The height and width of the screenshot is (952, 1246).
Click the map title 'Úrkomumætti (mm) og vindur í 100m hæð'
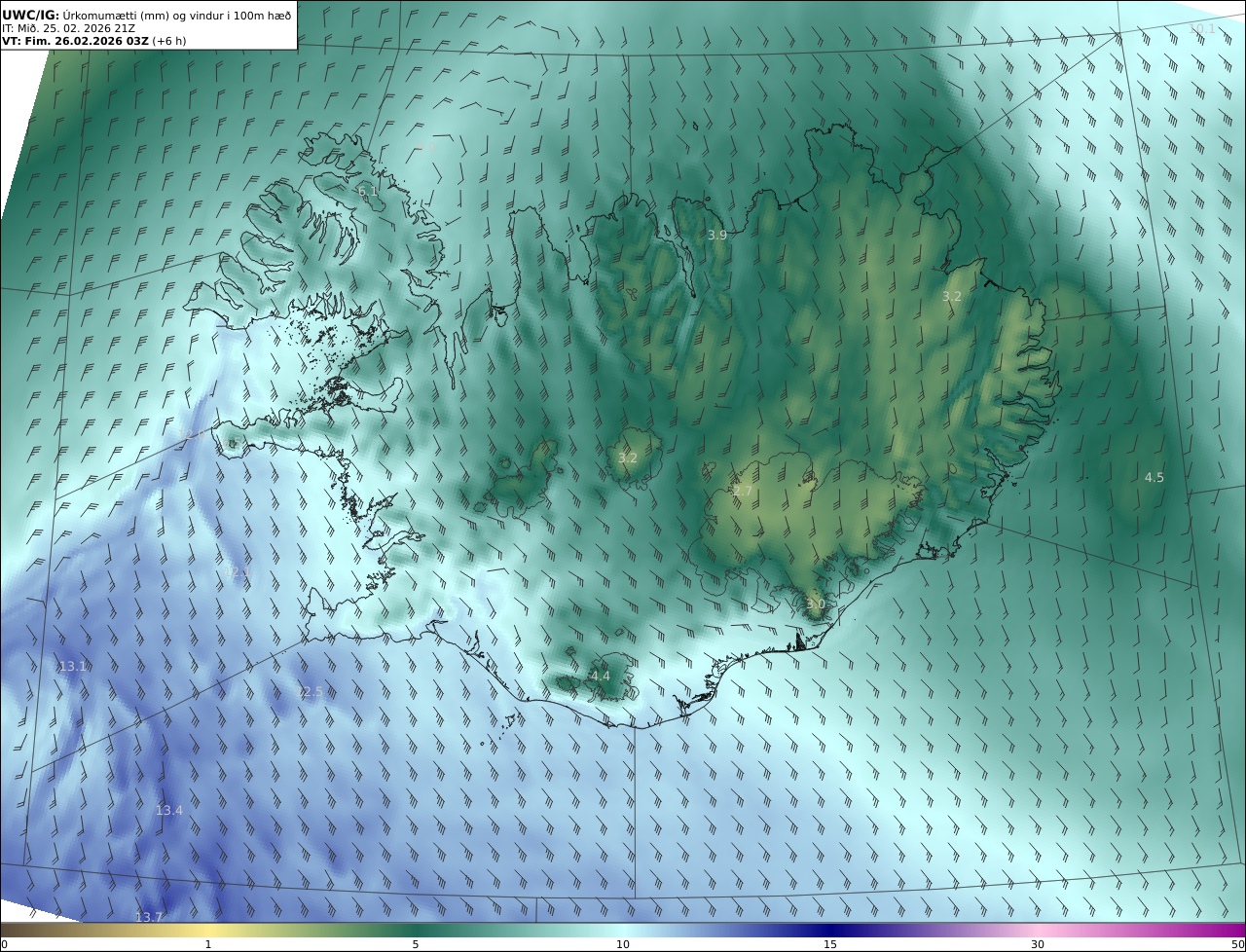coord(177,15)
